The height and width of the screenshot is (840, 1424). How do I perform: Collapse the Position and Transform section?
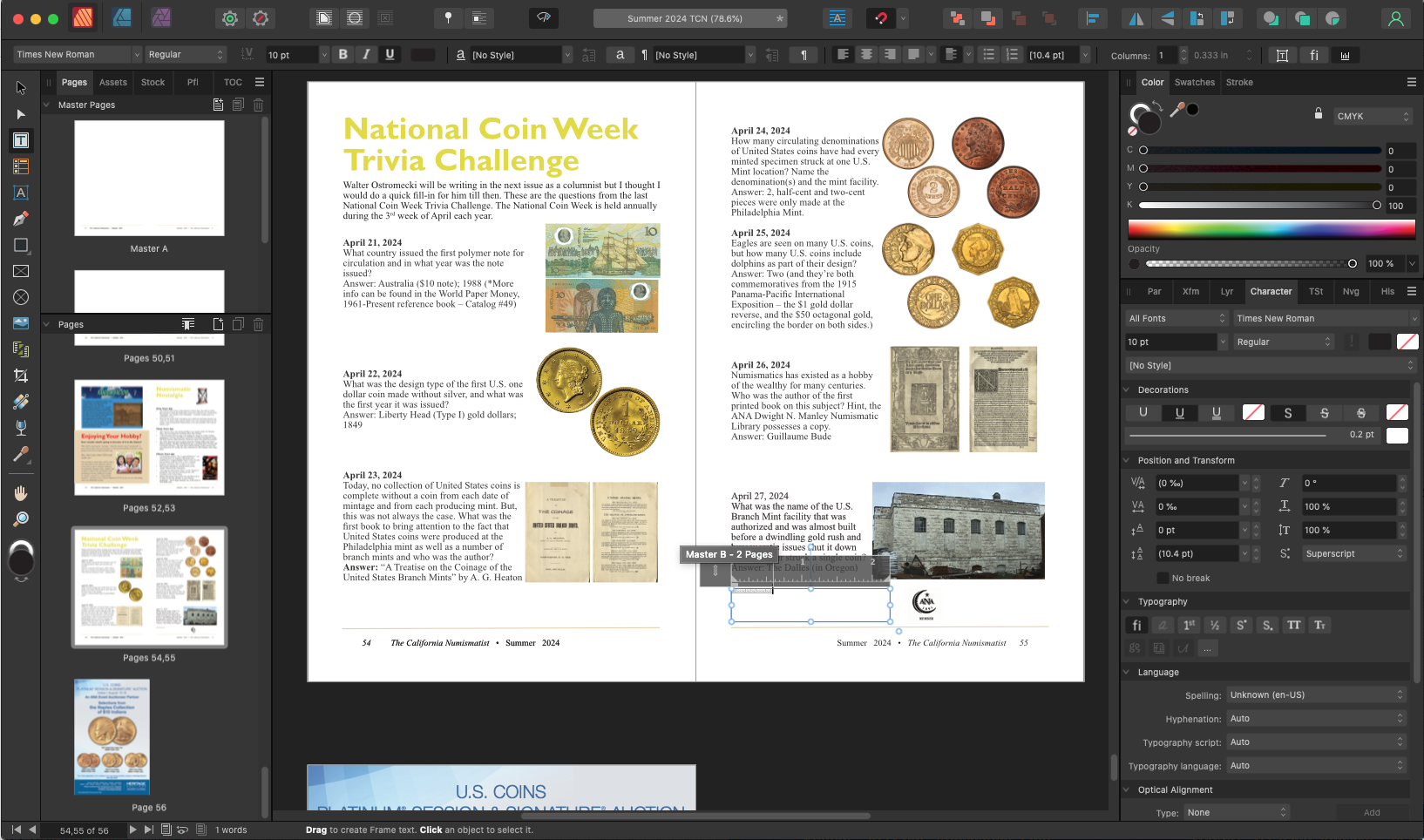pos(1127,460)
